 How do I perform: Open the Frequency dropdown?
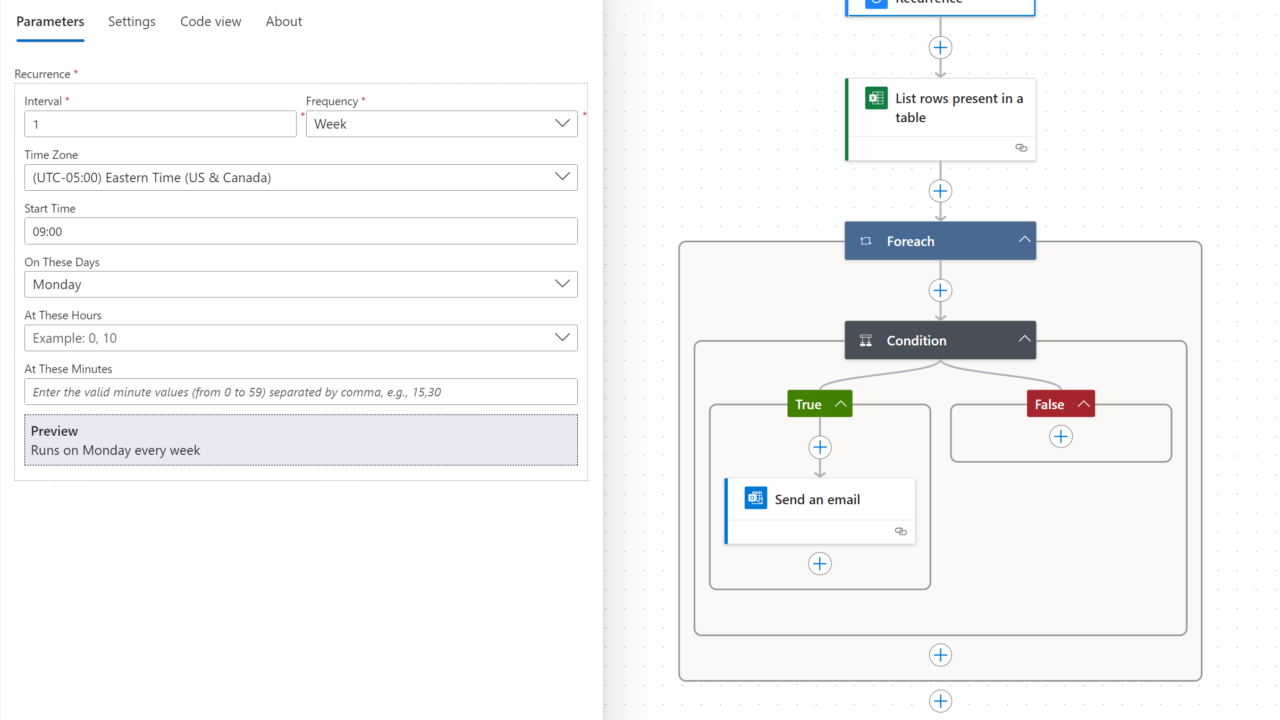442,124
